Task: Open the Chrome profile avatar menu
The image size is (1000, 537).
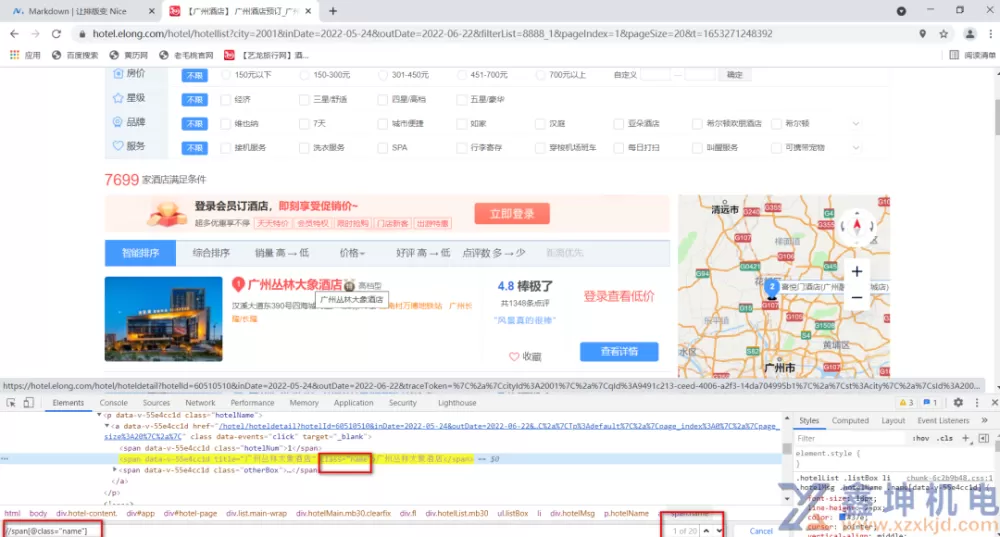Action: pos(969,34)
